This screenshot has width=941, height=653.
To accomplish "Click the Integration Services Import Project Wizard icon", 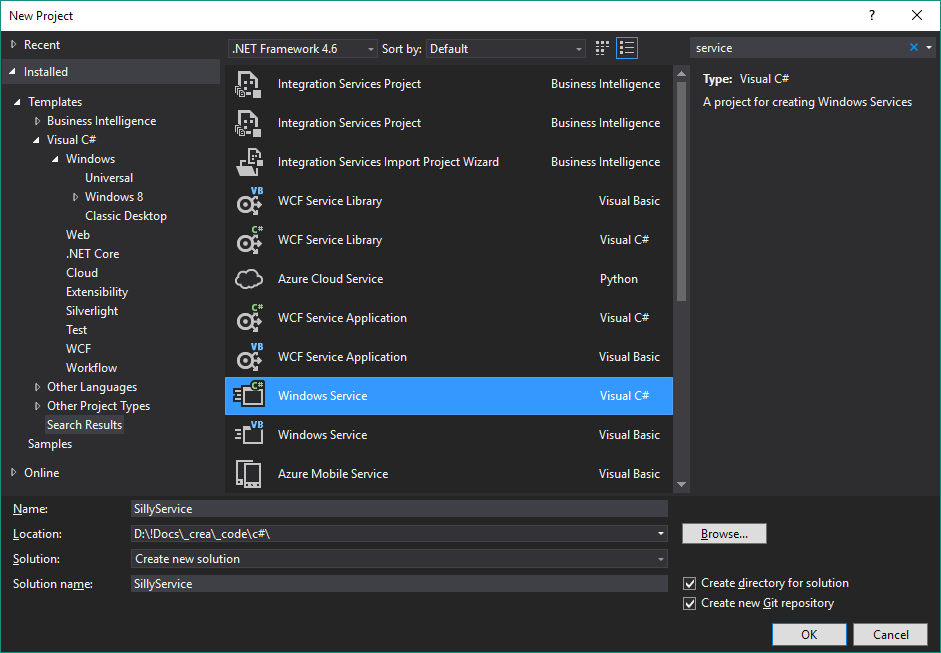I will (248, 162).
